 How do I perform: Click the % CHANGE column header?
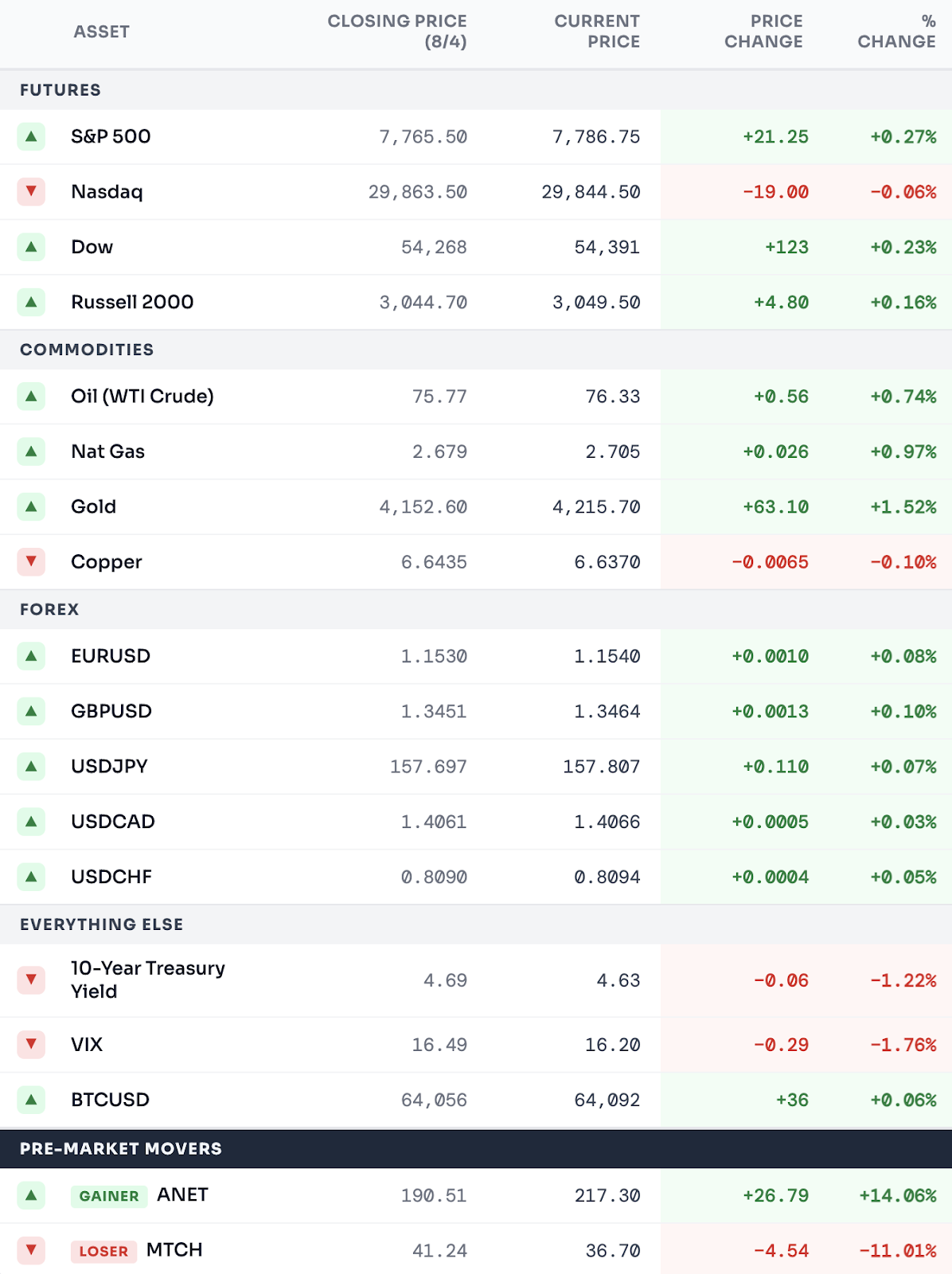tap(896, 32)
